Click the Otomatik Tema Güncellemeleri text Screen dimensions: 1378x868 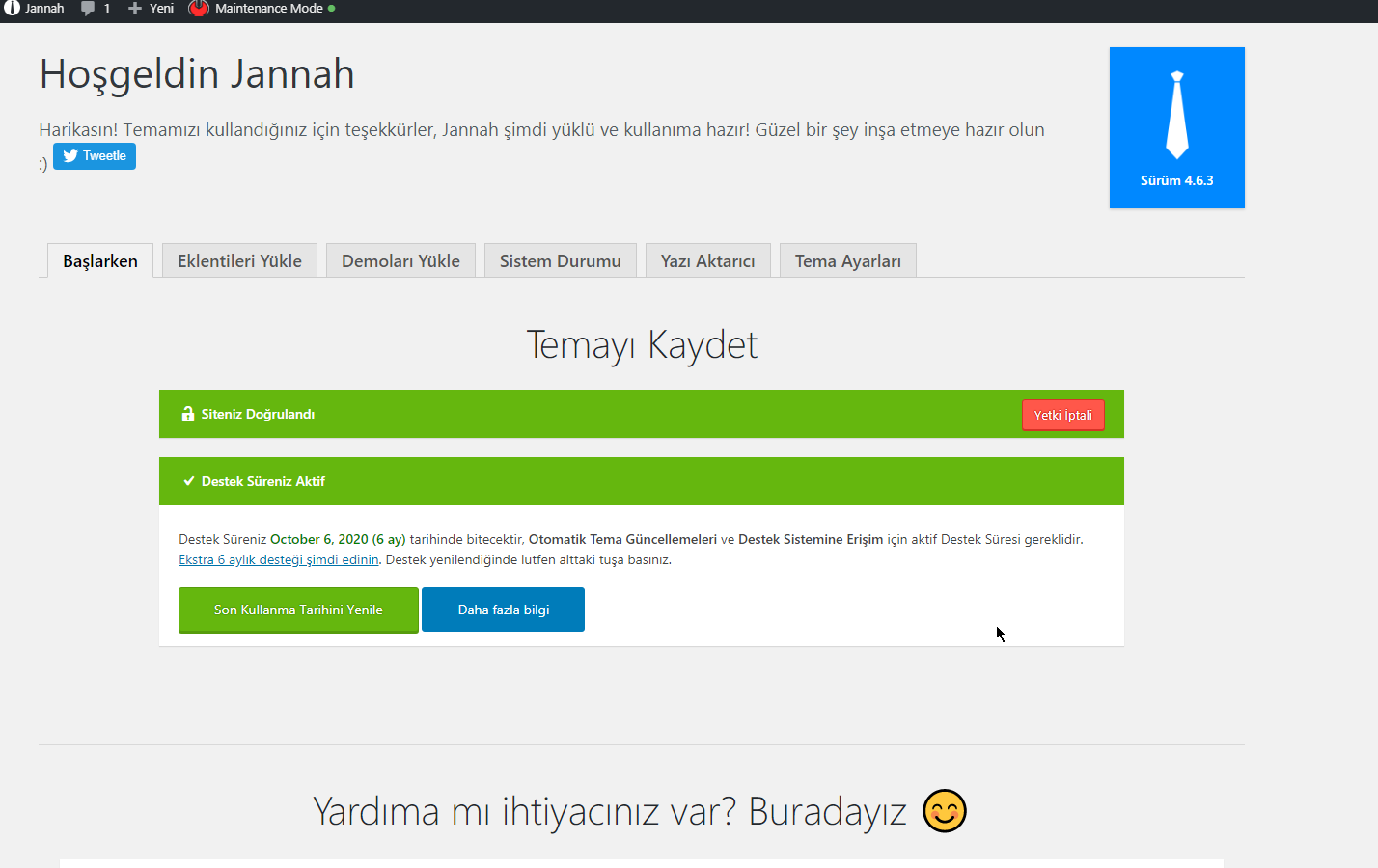point(622,539)
